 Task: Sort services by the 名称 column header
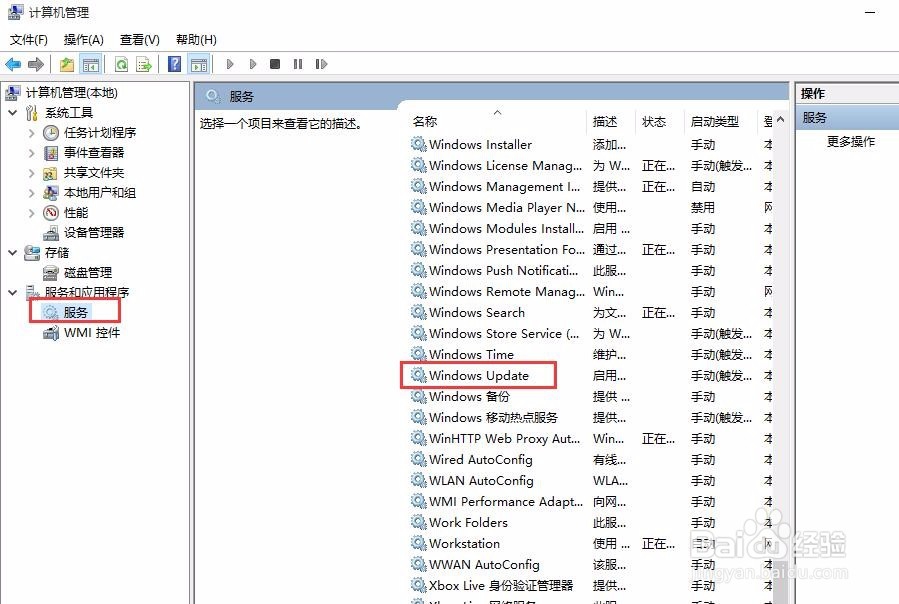click(424, 121)
